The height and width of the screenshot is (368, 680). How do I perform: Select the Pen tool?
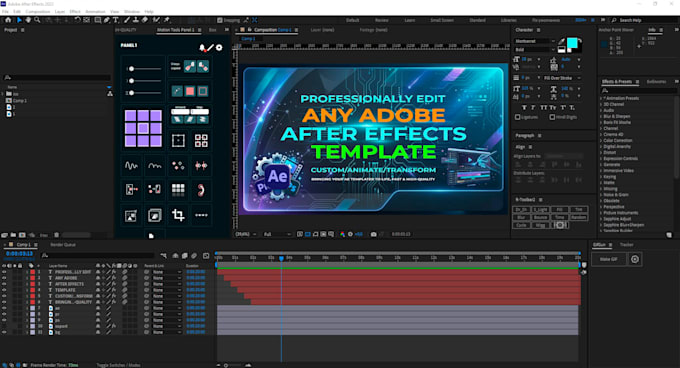(107, 20)
